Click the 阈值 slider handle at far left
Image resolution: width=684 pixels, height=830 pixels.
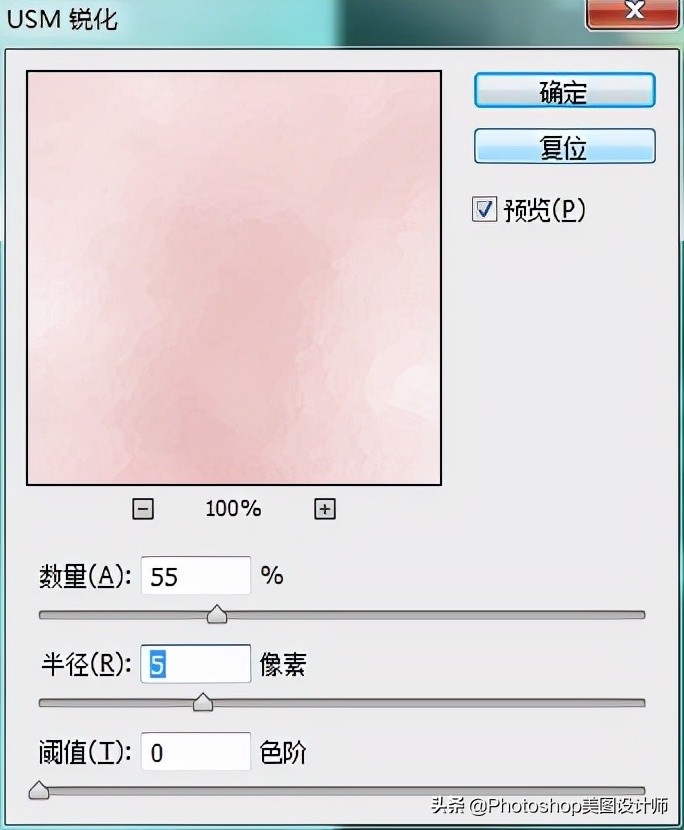[x=38, y=791]
